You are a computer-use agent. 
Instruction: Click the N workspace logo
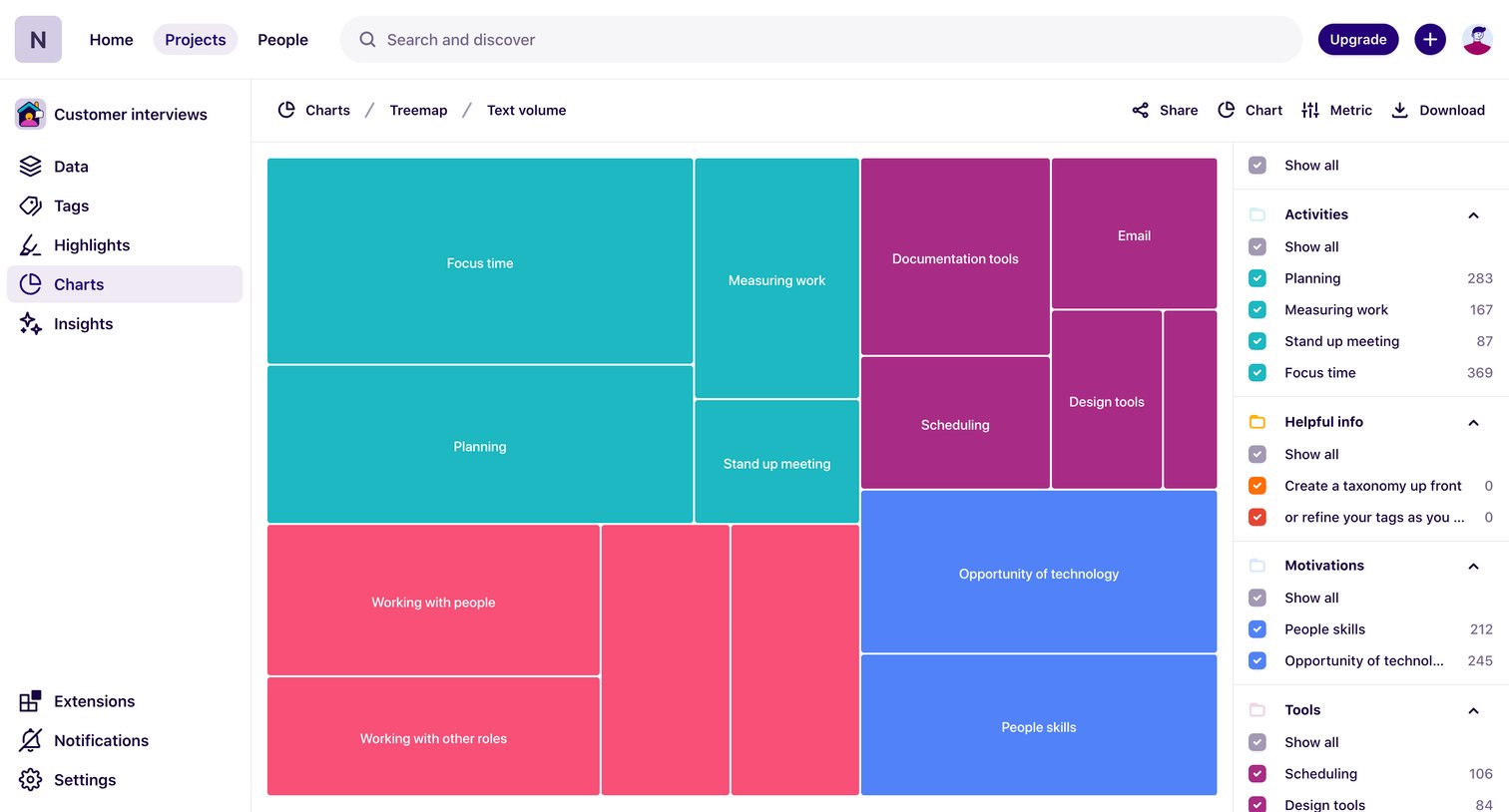38,40
